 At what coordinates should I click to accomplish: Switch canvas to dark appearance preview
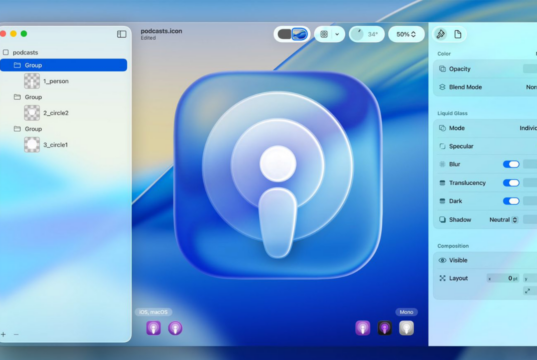point(284,34)
